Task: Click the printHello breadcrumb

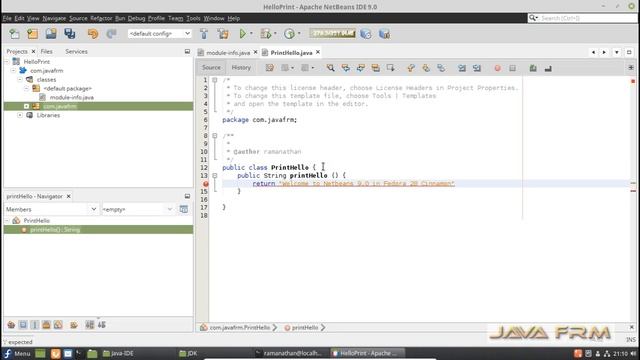Action: [305, 328]
